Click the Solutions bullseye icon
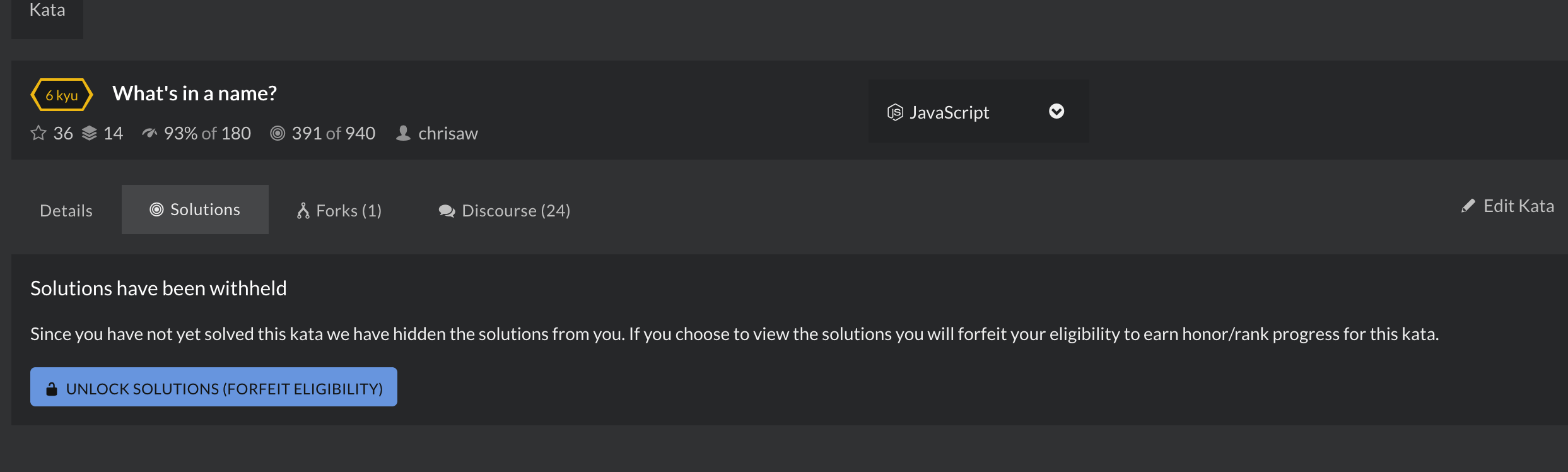The height and width of the screenshot is (472, 1568). (x=157, y=209)
